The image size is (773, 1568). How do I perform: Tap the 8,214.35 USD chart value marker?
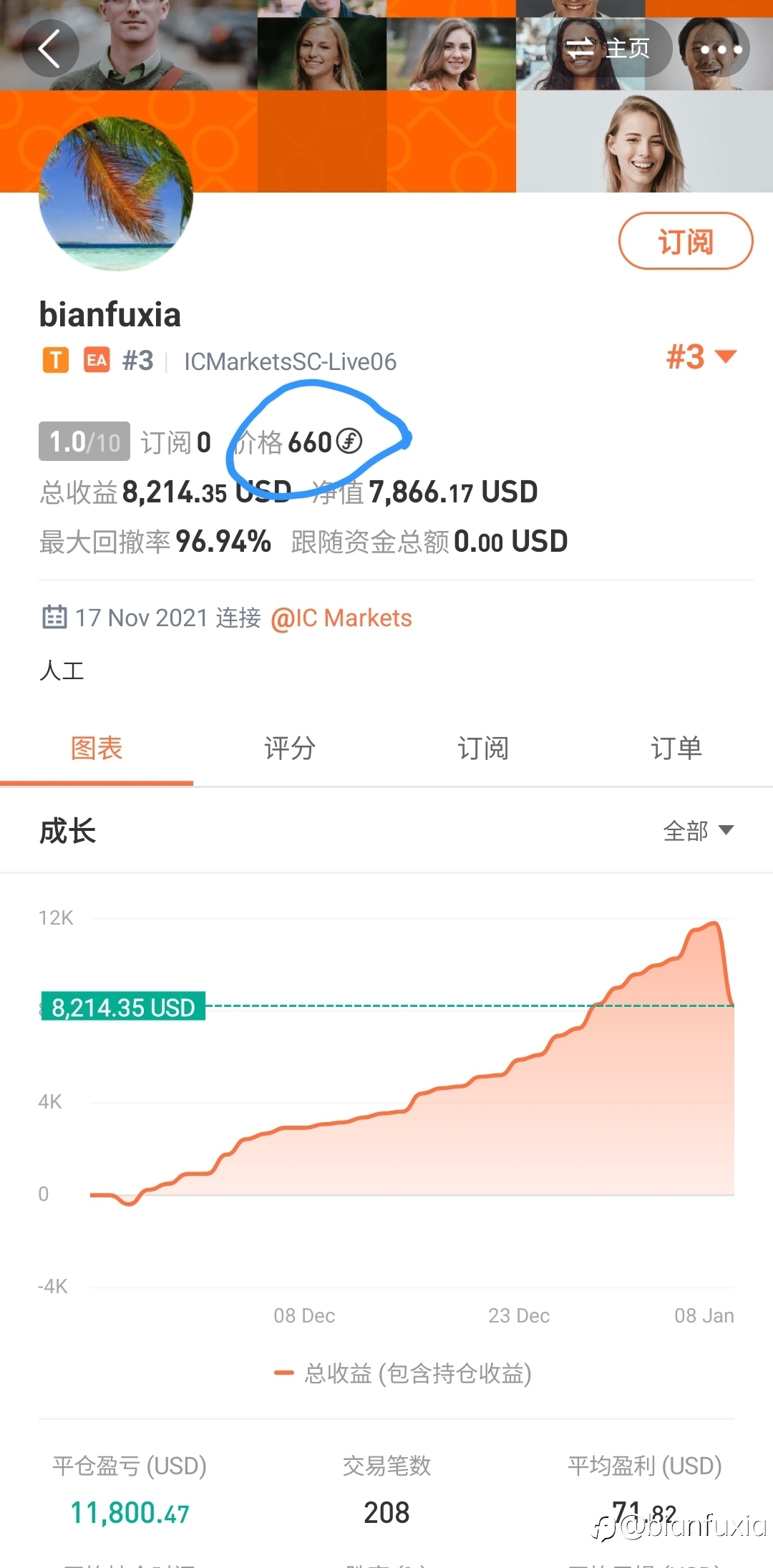tap(123, 1006)
